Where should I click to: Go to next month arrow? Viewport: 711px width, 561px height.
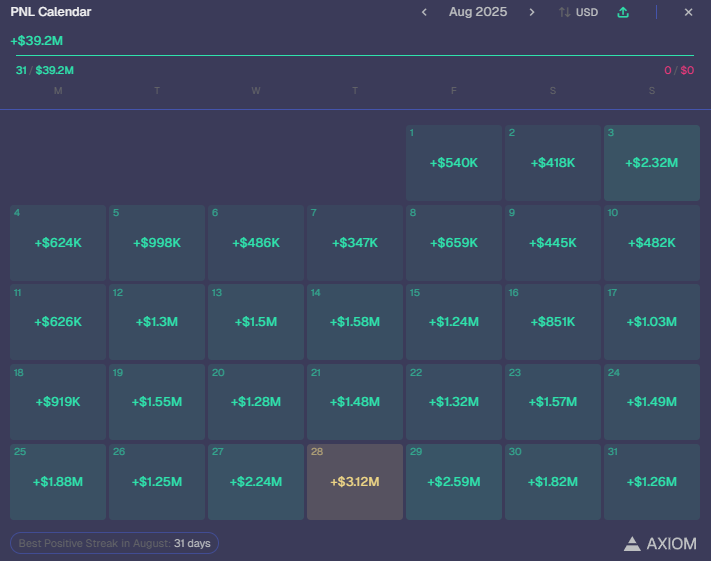pyautogui.click(x=532, y=12)
